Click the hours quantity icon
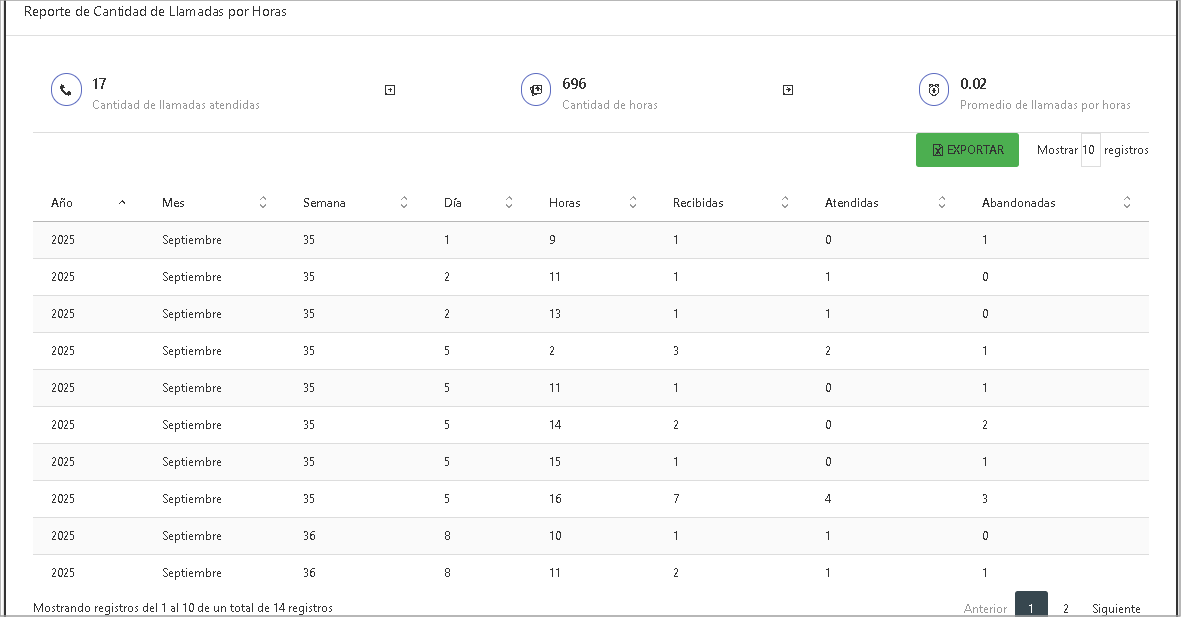The height and width of the screenshot is (617, 1181). click(536, 90)
